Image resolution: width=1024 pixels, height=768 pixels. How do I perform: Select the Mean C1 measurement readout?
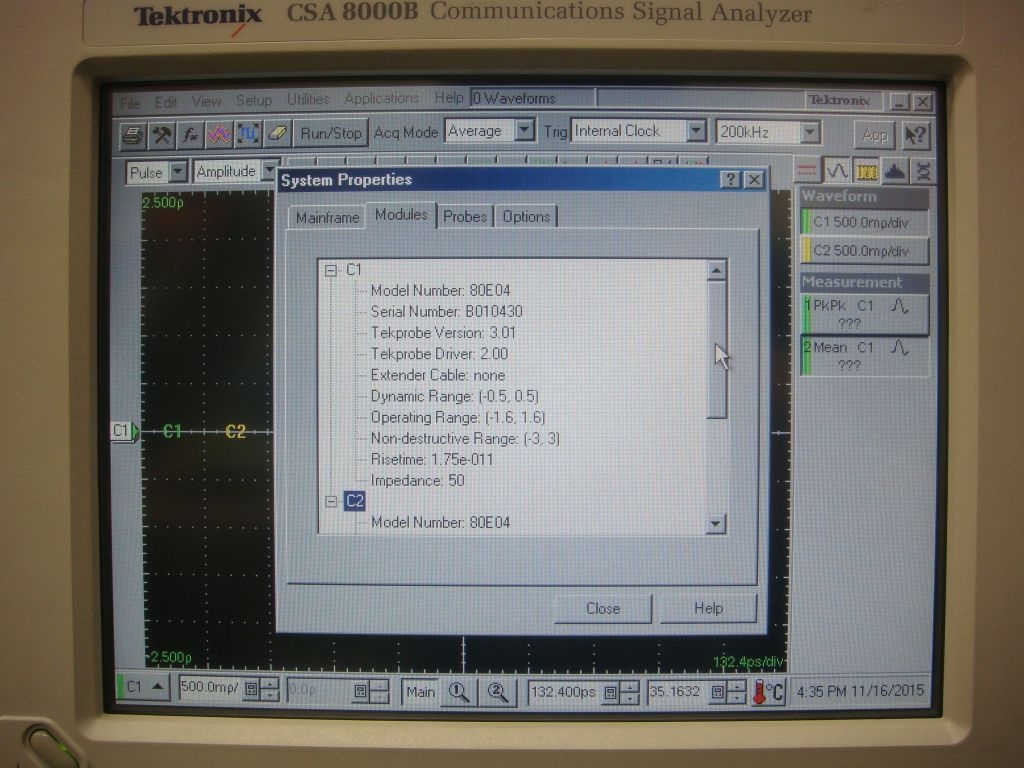pos(864,356)
